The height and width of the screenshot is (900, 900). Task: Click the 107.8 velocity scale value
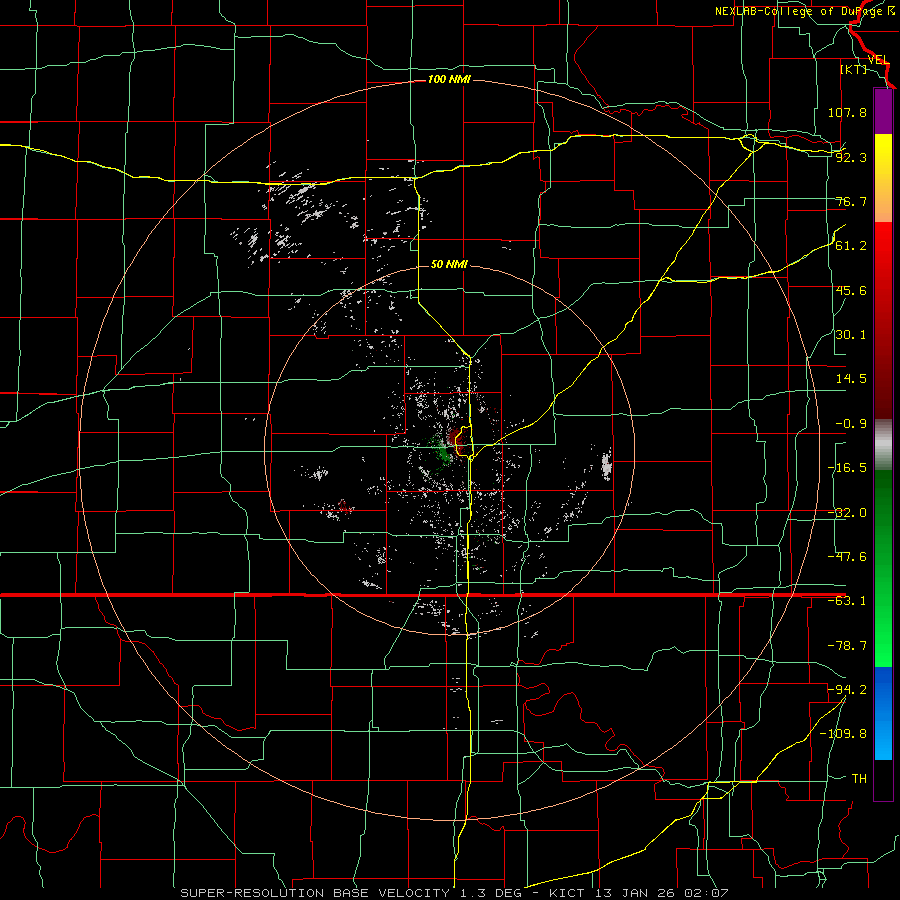click(x=847, y=112)
